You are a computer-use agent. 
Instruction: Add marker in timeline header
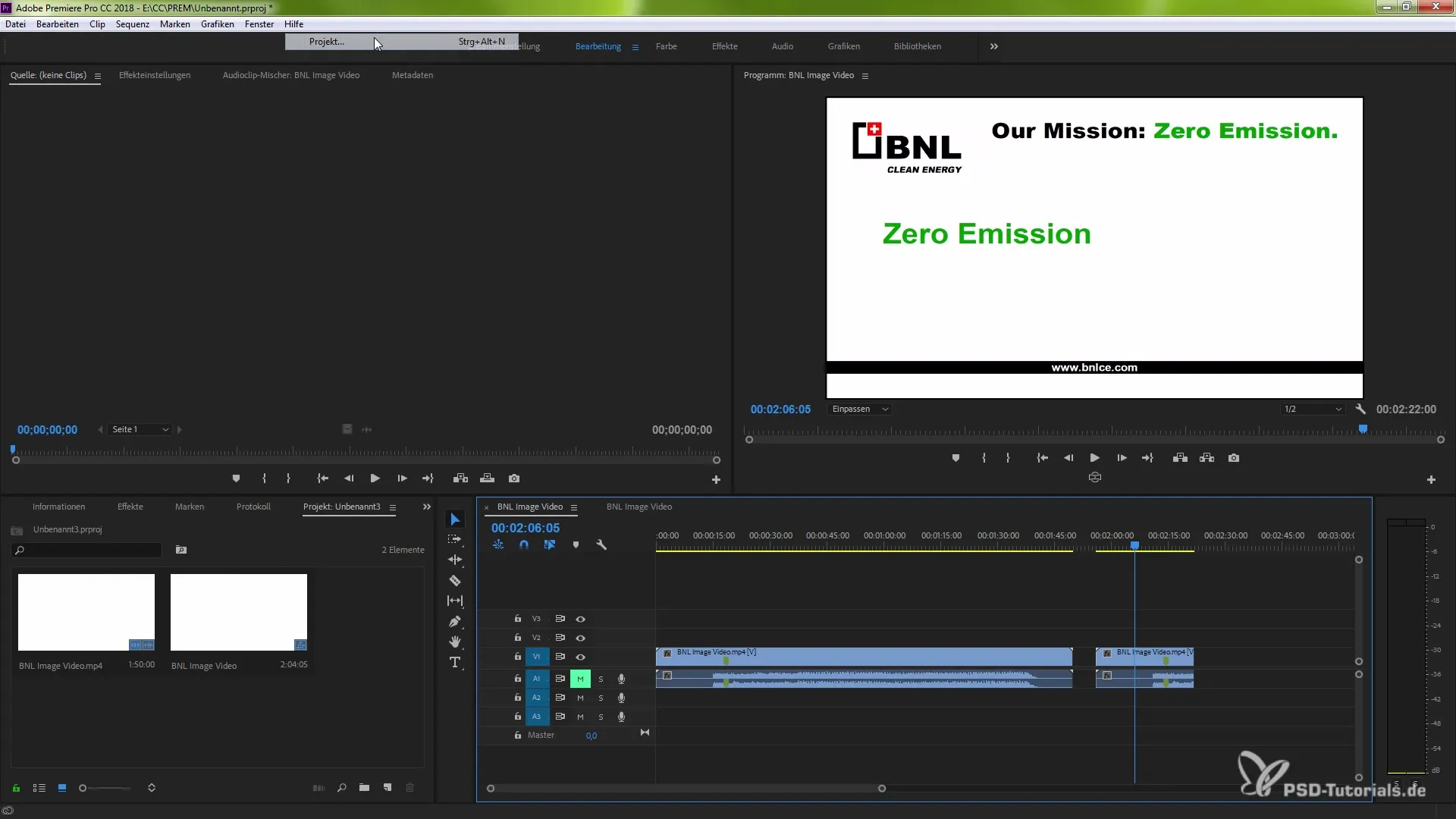click(576, 545)
